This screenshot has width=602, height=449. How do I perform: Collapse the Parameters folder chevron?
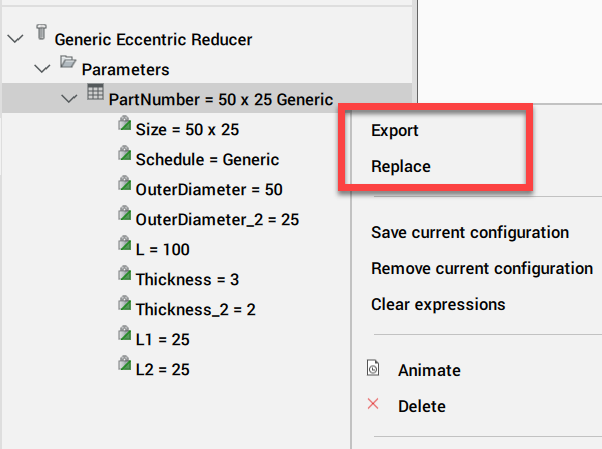42,69
